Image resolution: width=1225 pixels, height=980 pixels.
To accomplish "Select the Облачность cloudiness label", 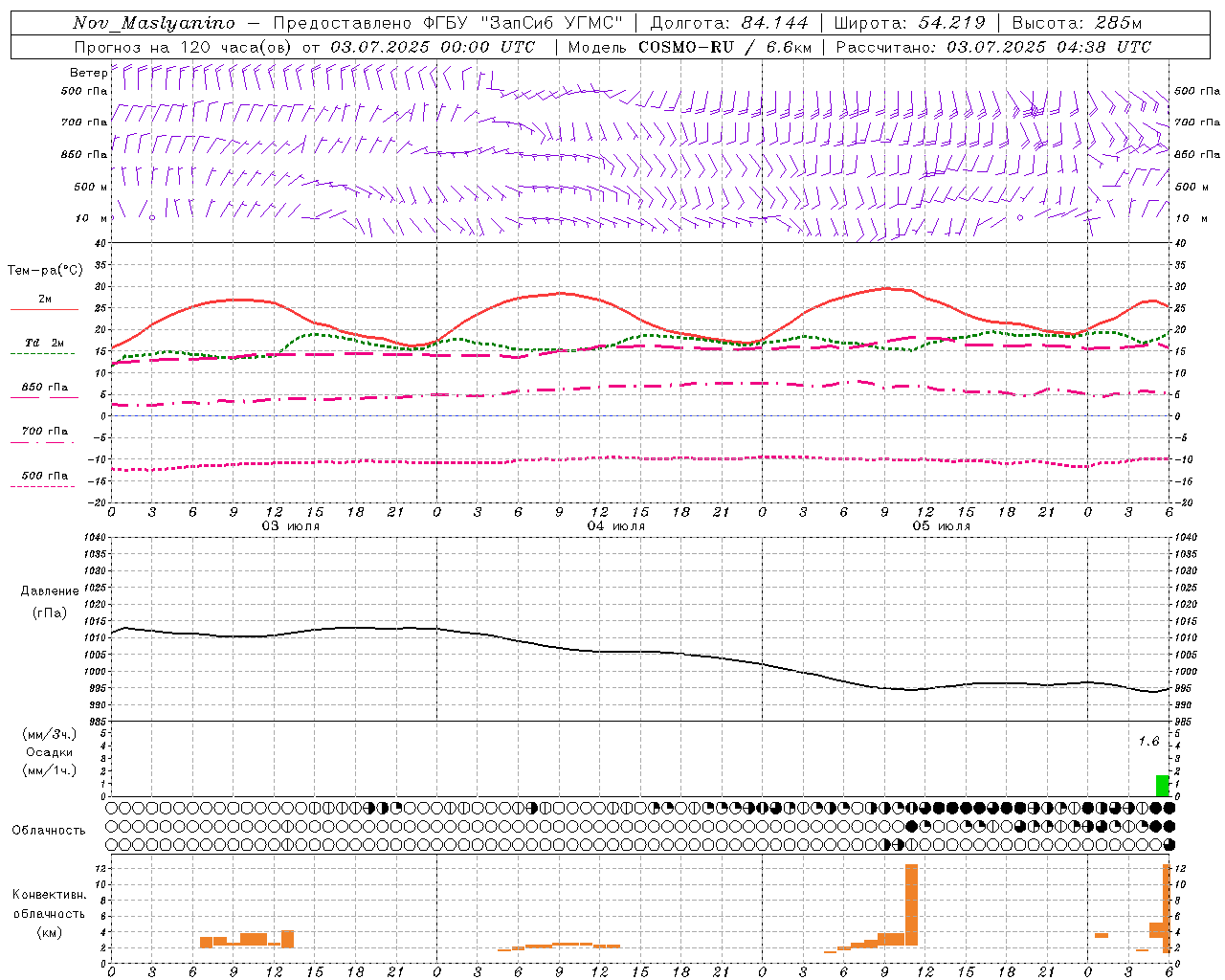I will pyautogui.click(x=49, y=831).
